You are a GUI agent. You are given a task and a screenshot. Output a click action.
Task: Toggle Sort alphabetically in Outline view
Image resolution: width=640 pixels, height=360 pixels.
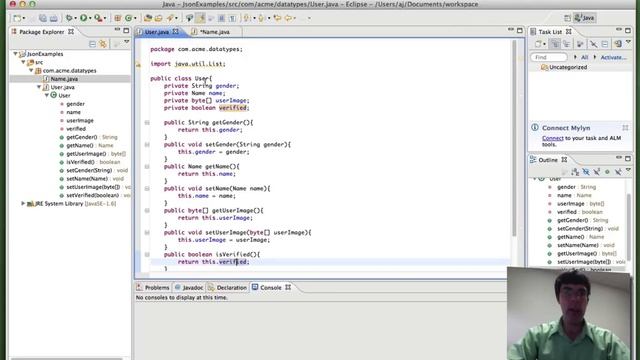point(575,172)
